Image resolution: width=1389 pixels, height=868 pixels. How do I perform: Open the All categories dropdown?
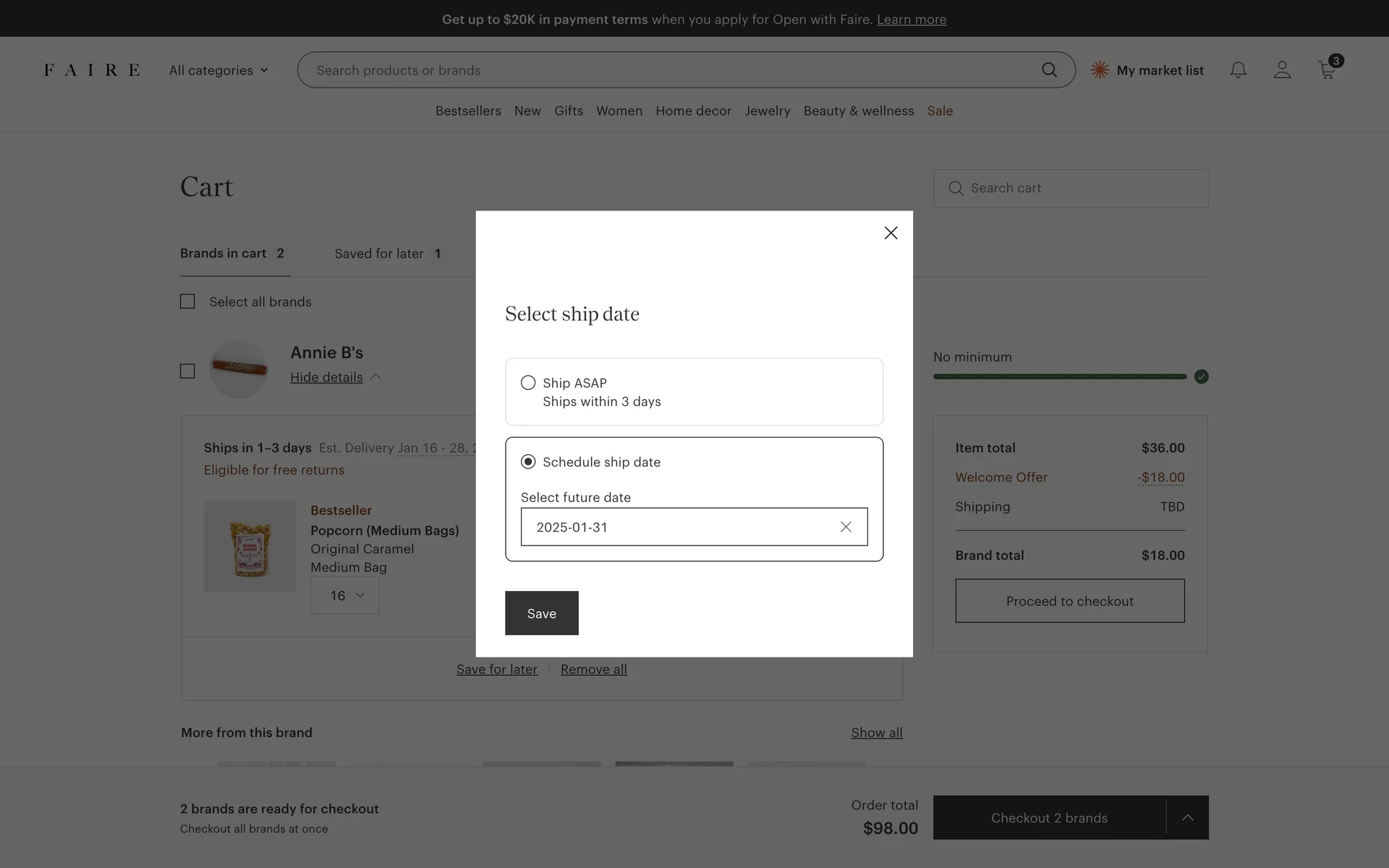coord(218,70)
